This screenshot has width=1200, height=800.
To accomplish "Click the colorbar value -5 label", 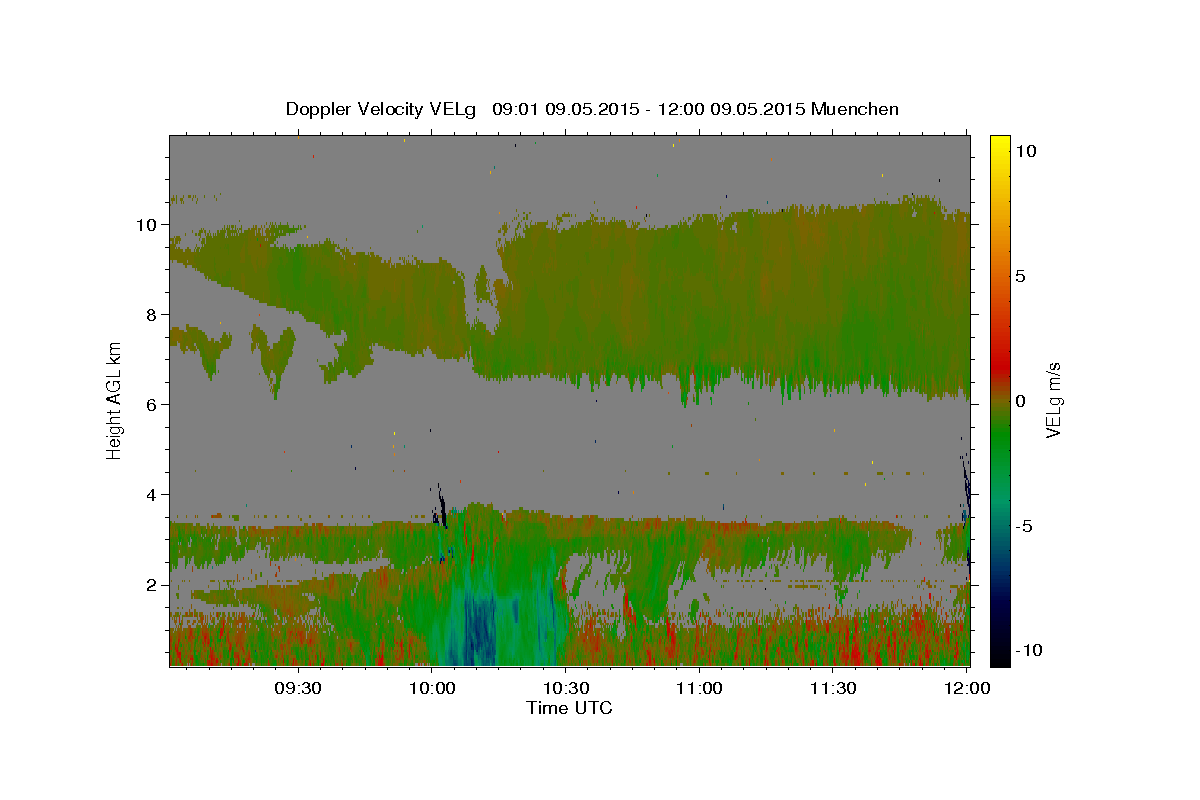I will click(x=1025, y=526).
